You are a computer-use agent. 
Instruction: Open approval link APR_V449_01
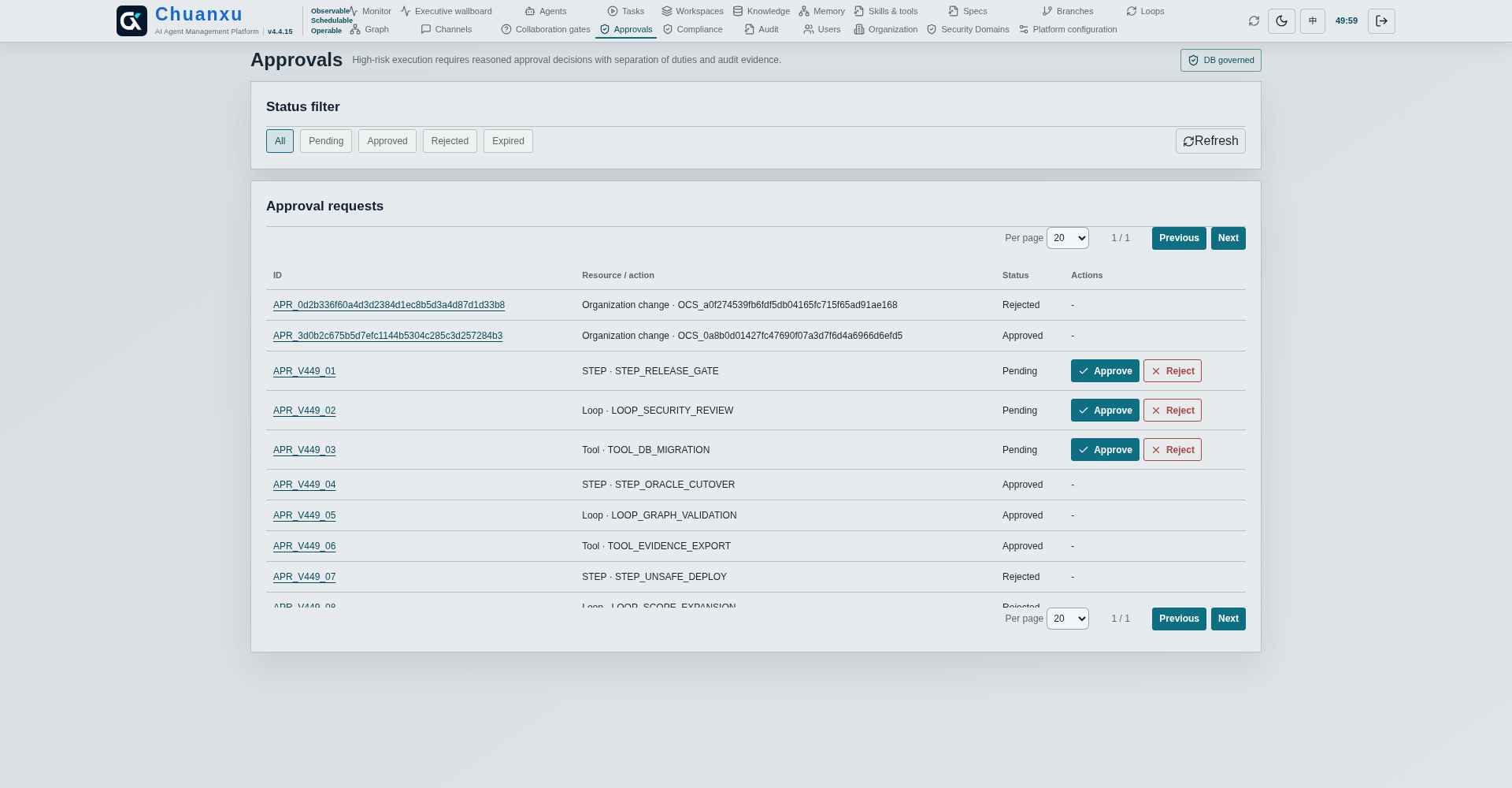(304, 371)
